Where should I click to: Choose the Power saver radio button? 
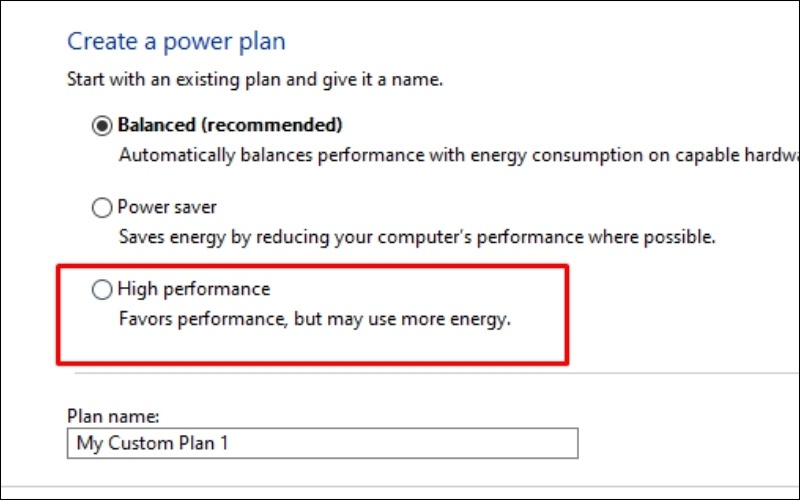coord(102,208)
